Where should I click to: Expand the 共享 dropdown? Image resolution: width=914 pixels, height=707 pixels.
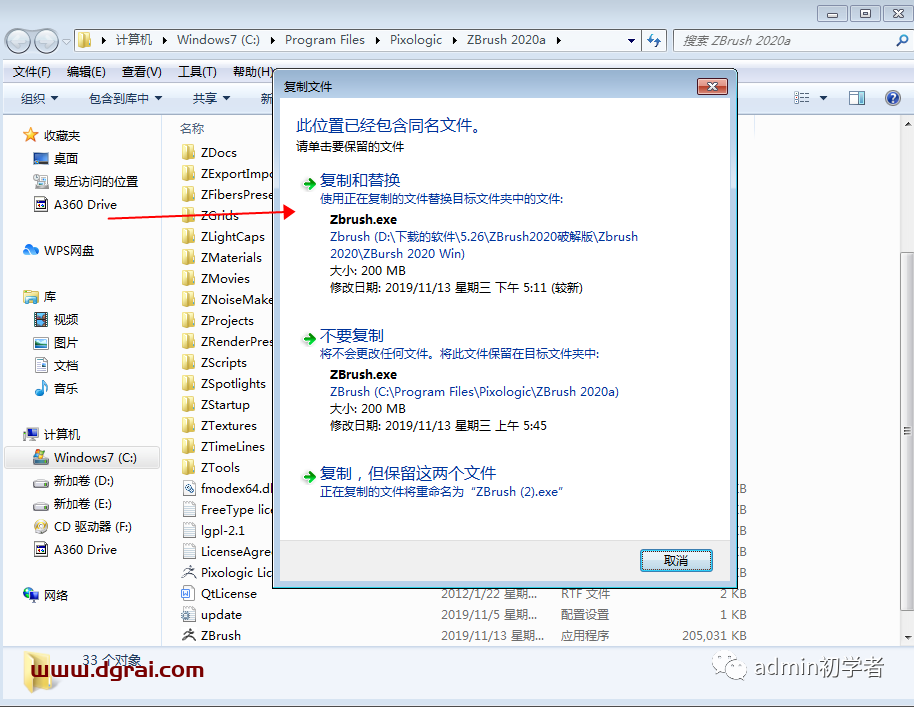211,98
